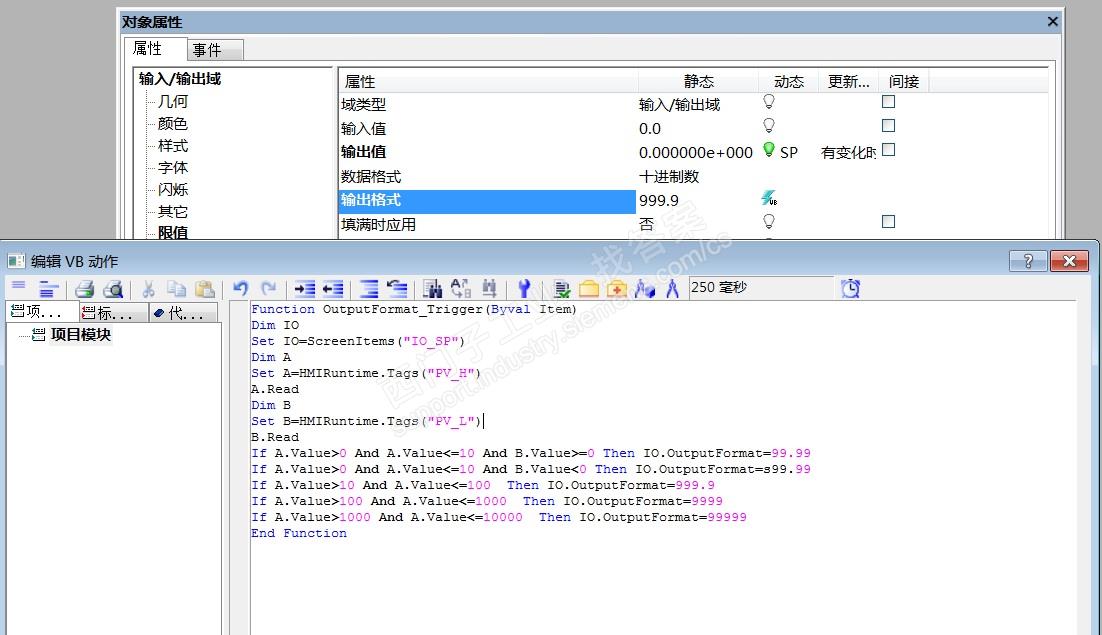1102x635 pixels.
Task: Open the 标... tab in VB editor
Action: (x=113, y=313)
